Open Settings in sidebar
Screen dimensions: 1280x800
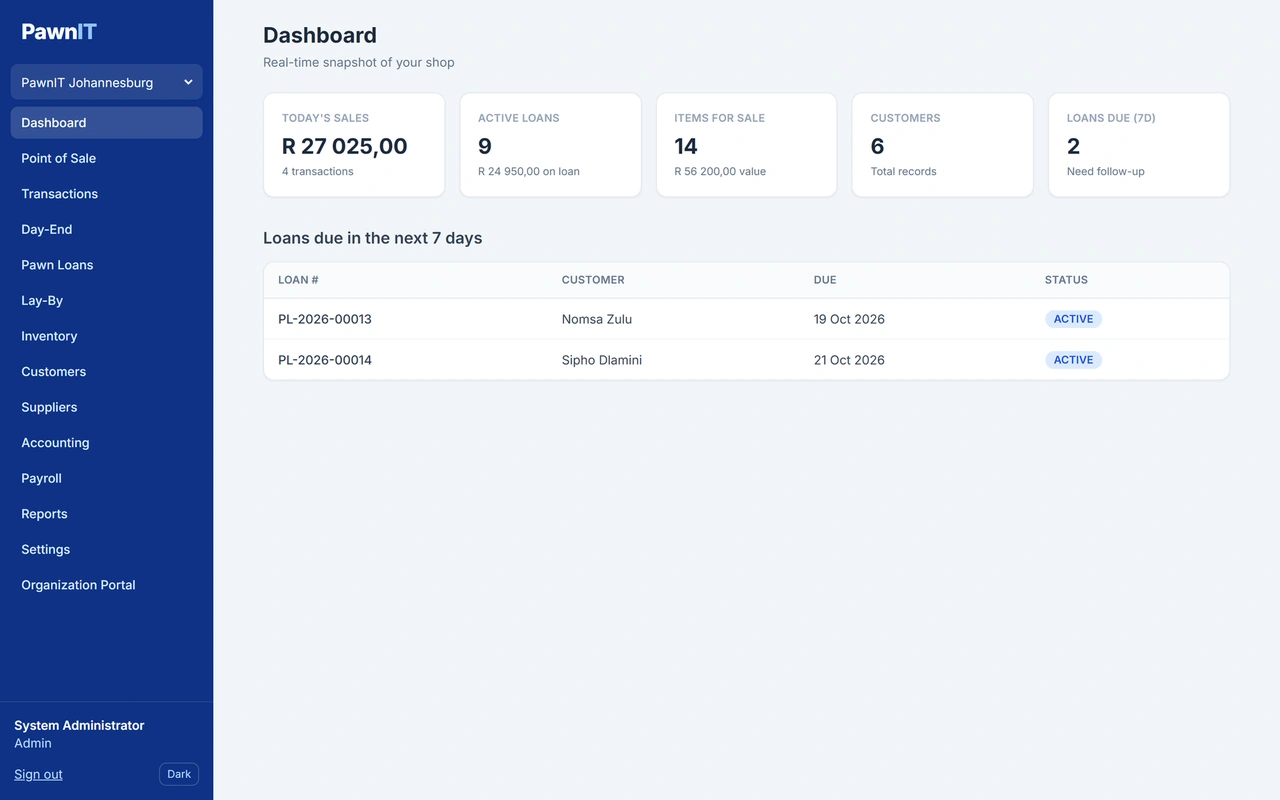[x=106, y=549]
